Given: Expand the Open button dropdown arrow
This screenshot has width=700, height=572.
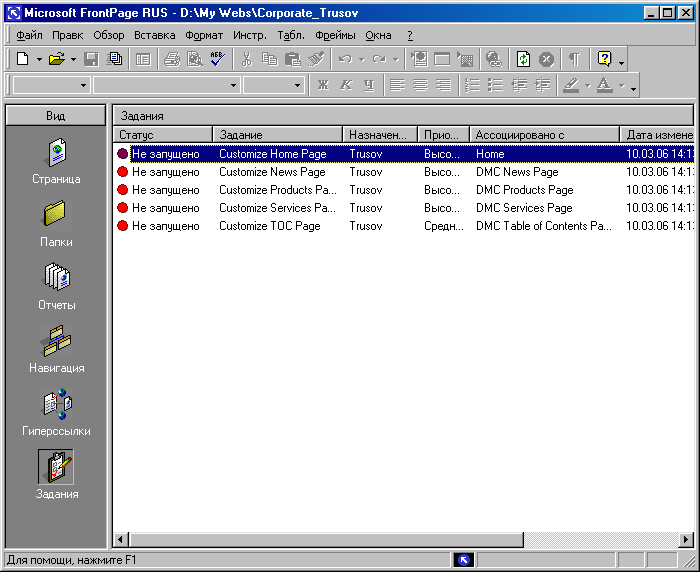Looking at the screenshot, I should tap(73, 59).
